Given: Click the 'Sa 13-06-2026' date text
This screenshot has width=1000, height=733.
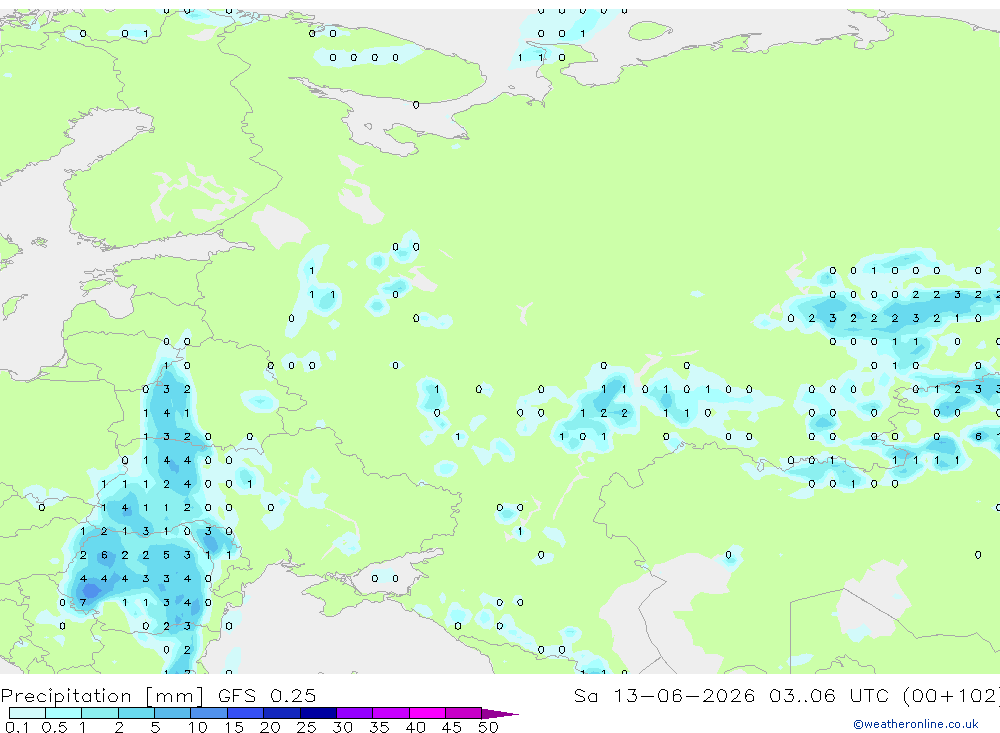Looking at the screenshot, I should 665,695.
